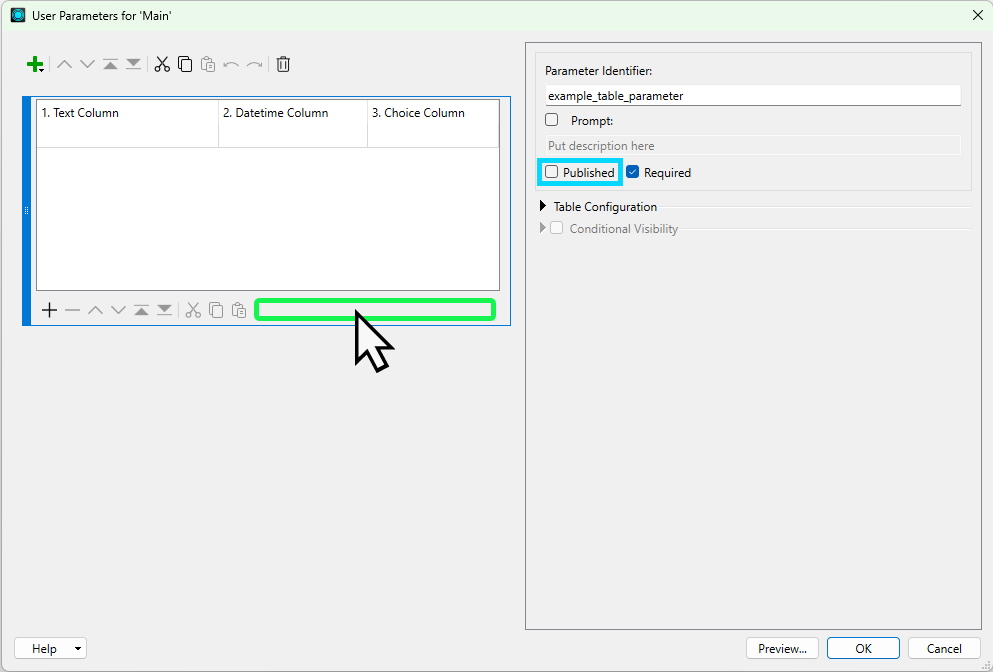Enable the Published checkbox
993x672 pixels.
[x=552, y=172]
